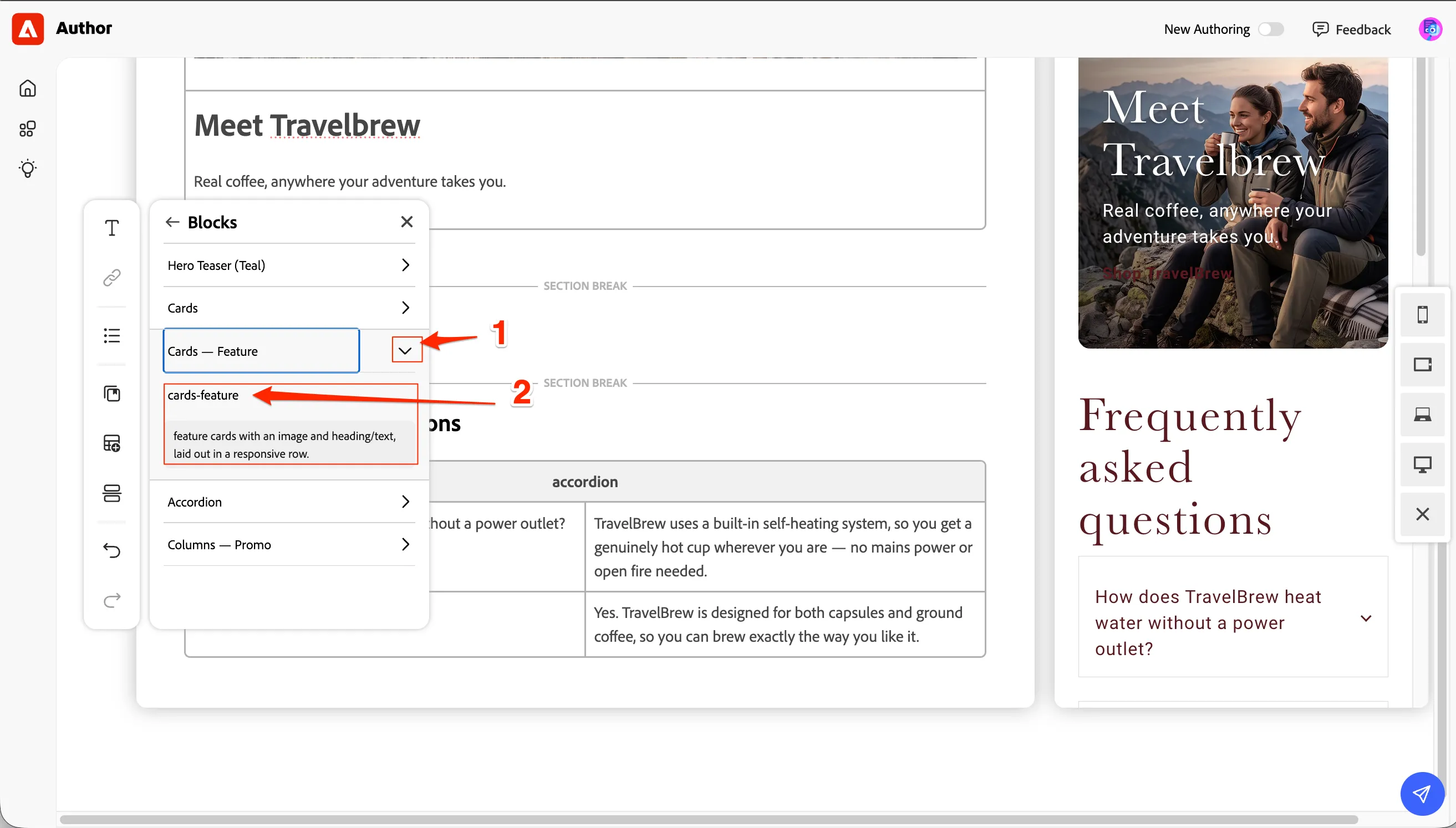Image resolution: width=1456 pixels, height=828 pixels.
Task: Click the hero image in preview
Action: (1233, 202)
